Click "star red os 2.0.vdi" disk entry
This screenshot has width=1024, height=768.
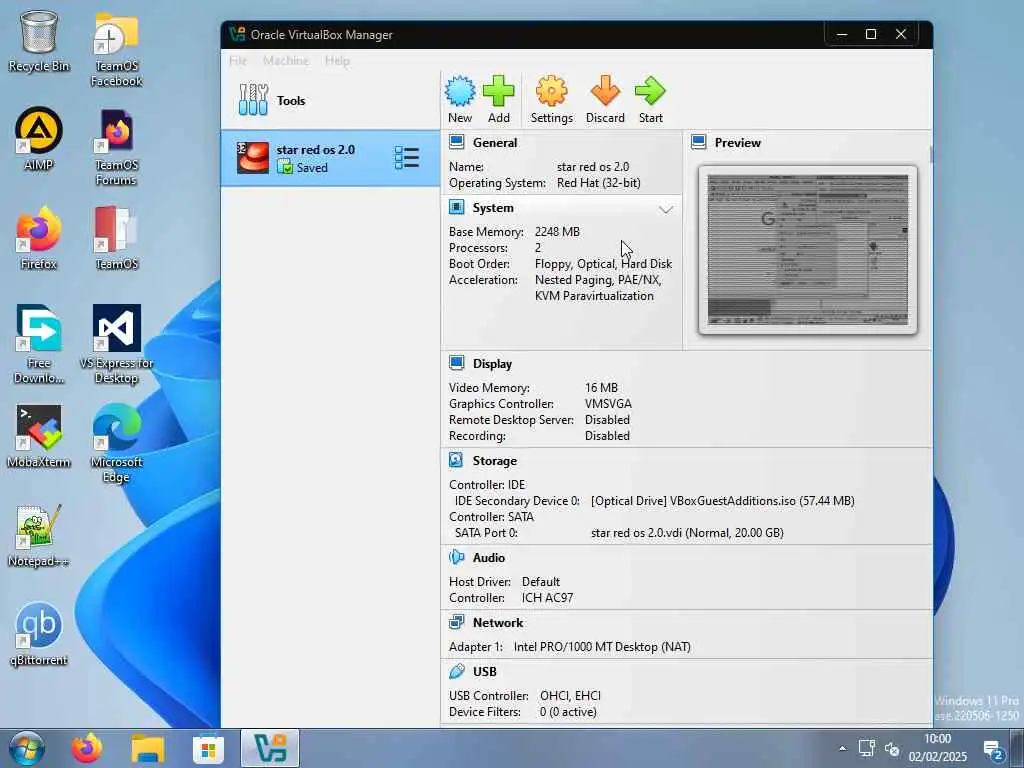pos(687,533)
